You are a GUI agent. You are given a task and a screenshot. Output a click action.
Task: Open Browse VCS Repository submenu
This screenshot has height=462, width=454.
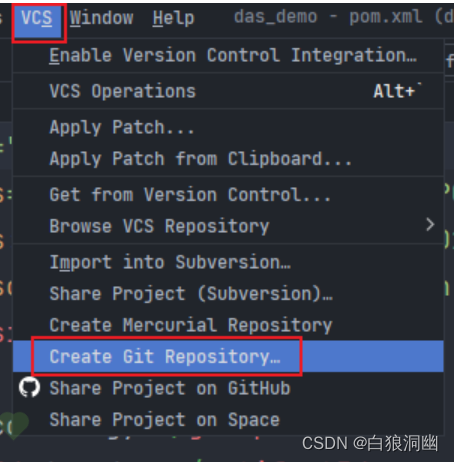click(228, 226)
